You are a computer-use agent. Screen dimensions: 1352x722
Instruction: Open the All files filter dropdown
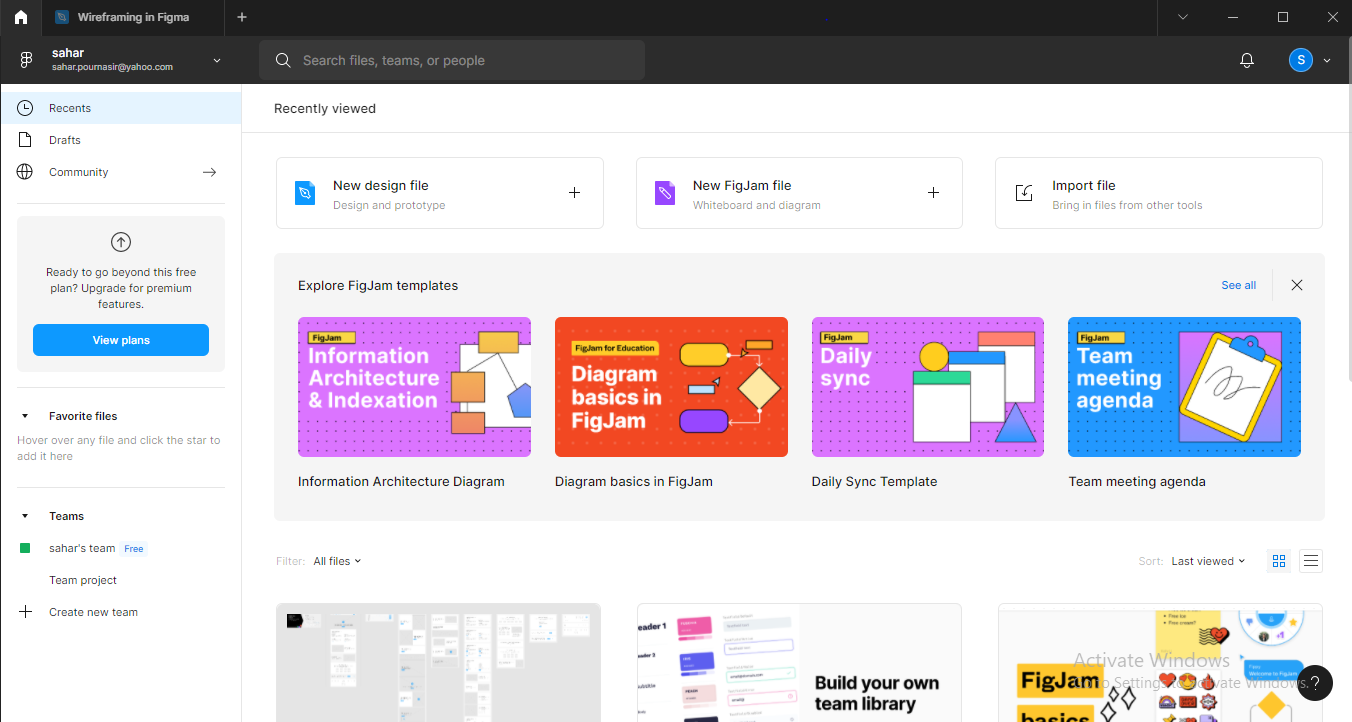point(337,561)
